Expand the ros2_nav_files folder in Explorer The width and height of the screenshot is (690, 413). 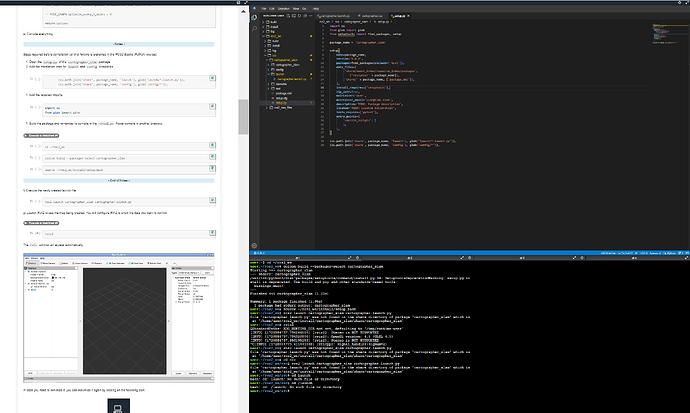tap(288, 108)
